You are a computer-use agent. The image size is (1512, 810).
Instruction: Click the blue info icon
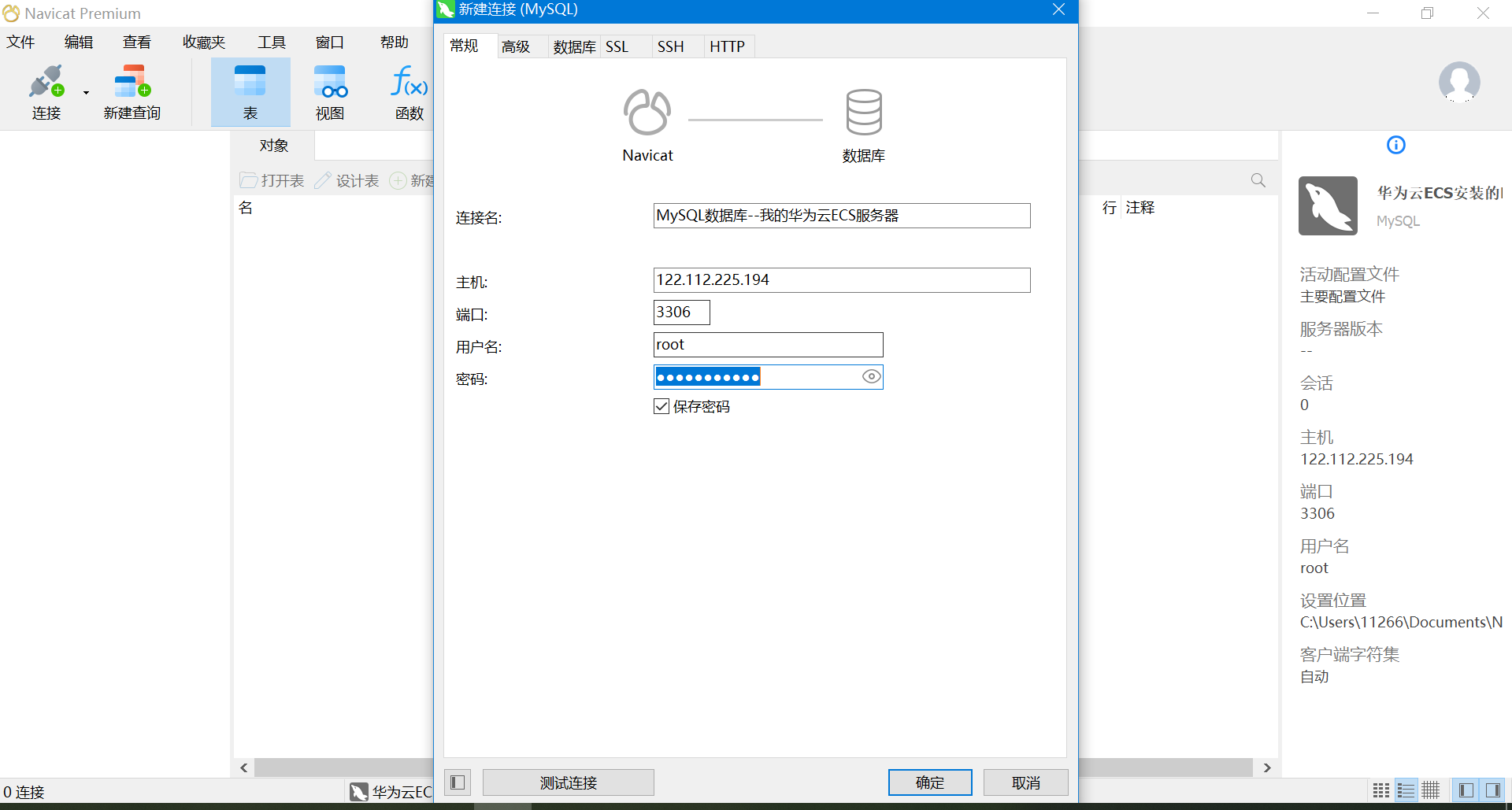coord(1395,145)
